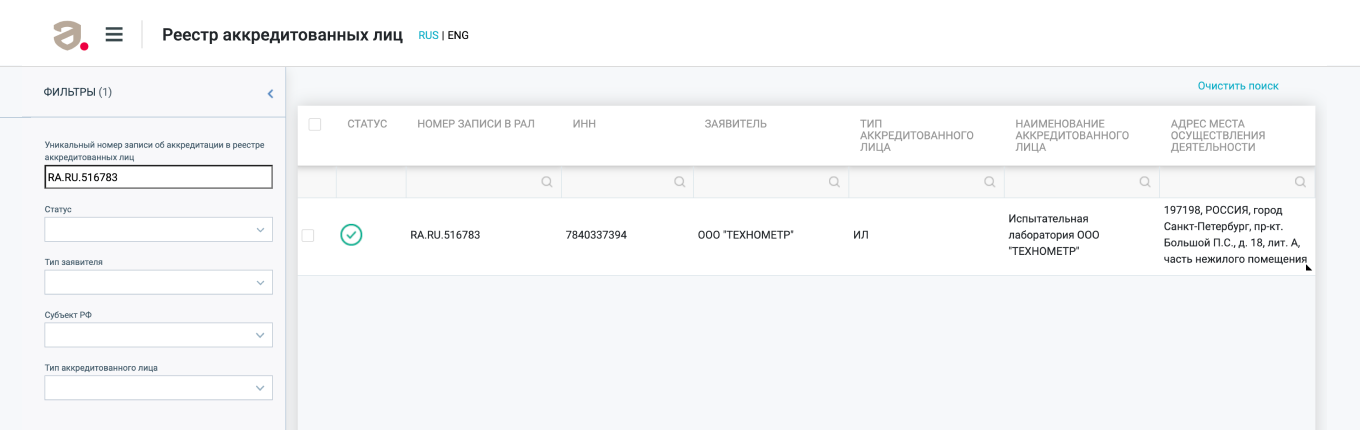This screenshot has width=1360, height=430.
Task: Expand Тип аккредитованного лица dropdown
Action: point(158,388)
